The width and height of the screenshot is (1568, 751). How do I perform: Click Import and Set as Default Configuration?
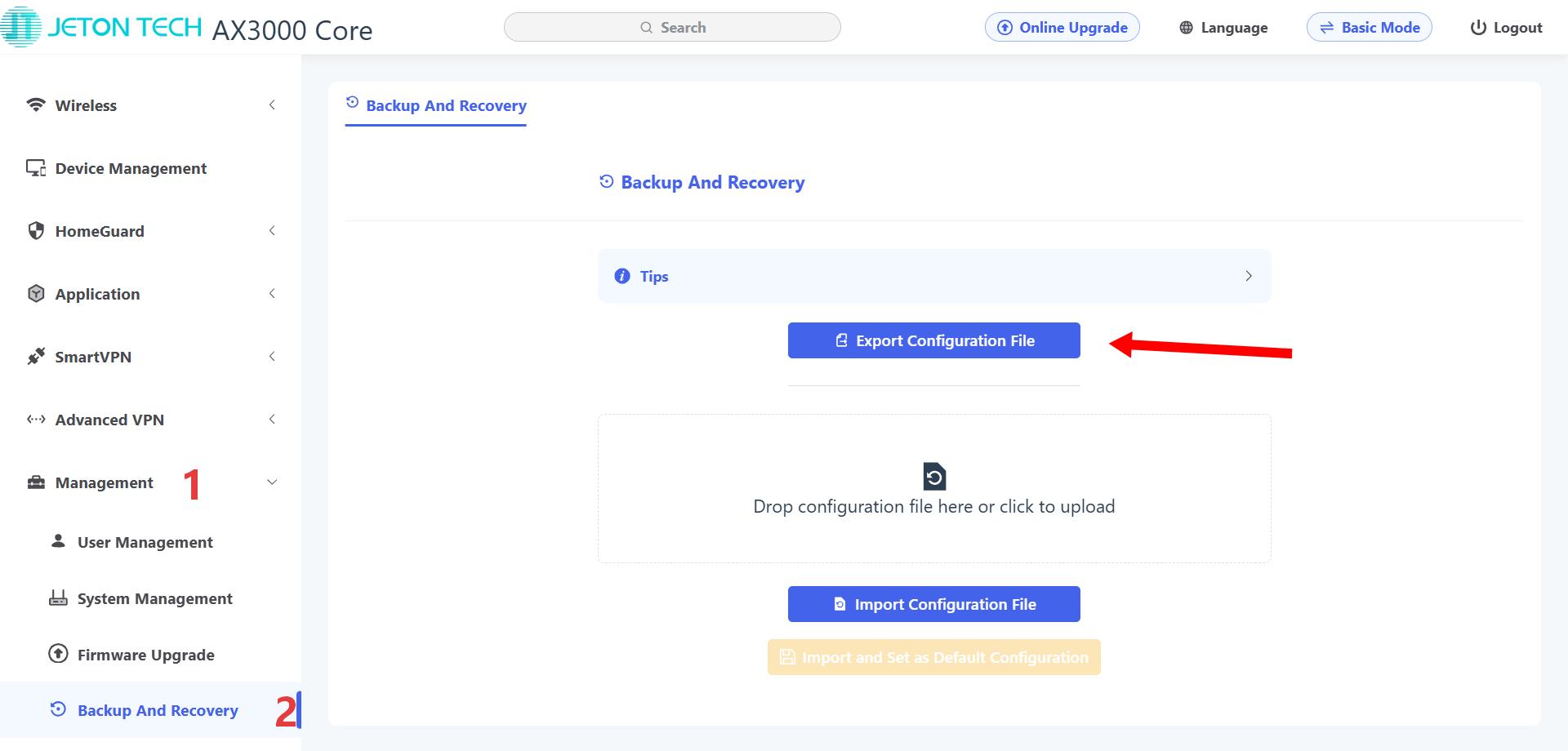point(934,657)
